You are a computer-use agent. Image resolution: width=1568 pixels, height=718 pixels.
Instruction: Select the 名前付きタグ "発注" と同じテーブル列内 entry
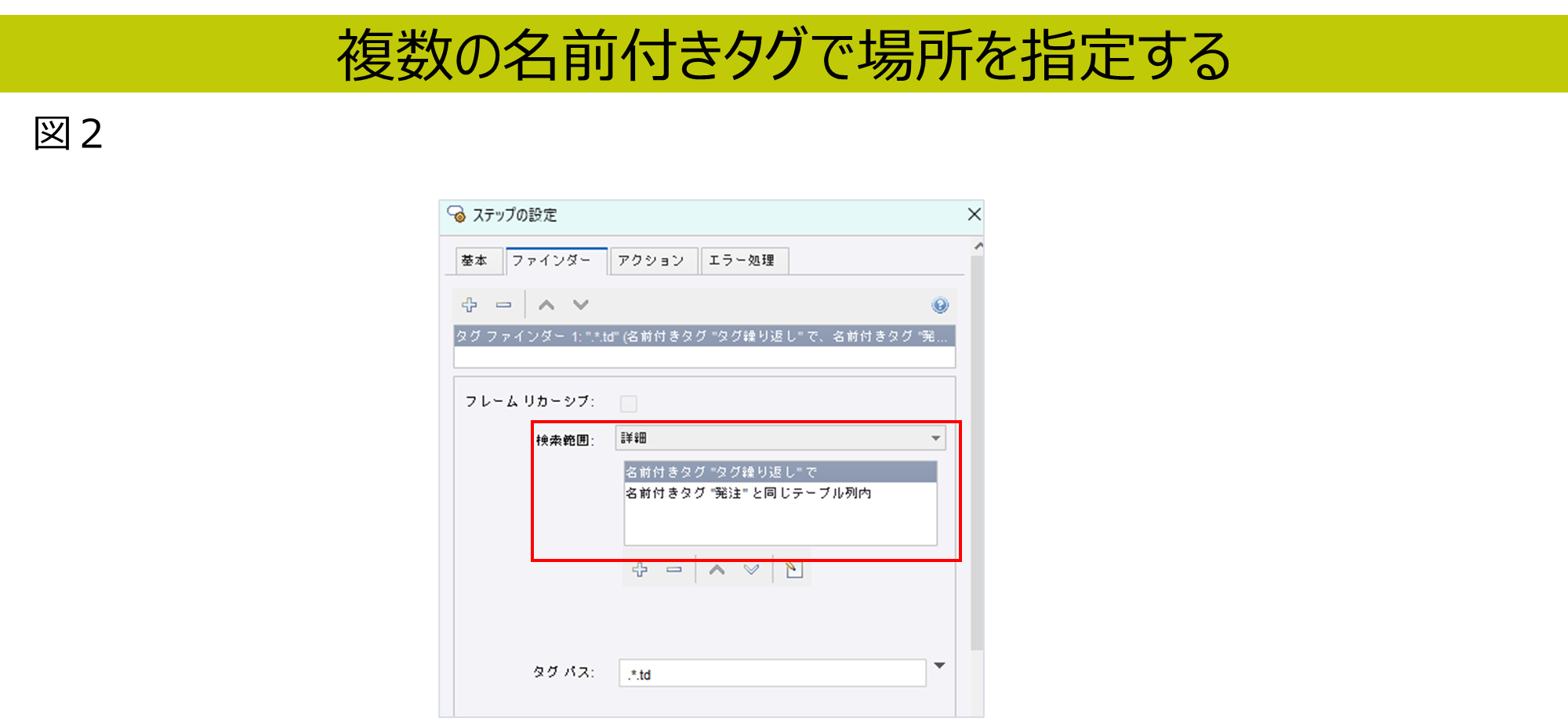pos(749,493)
